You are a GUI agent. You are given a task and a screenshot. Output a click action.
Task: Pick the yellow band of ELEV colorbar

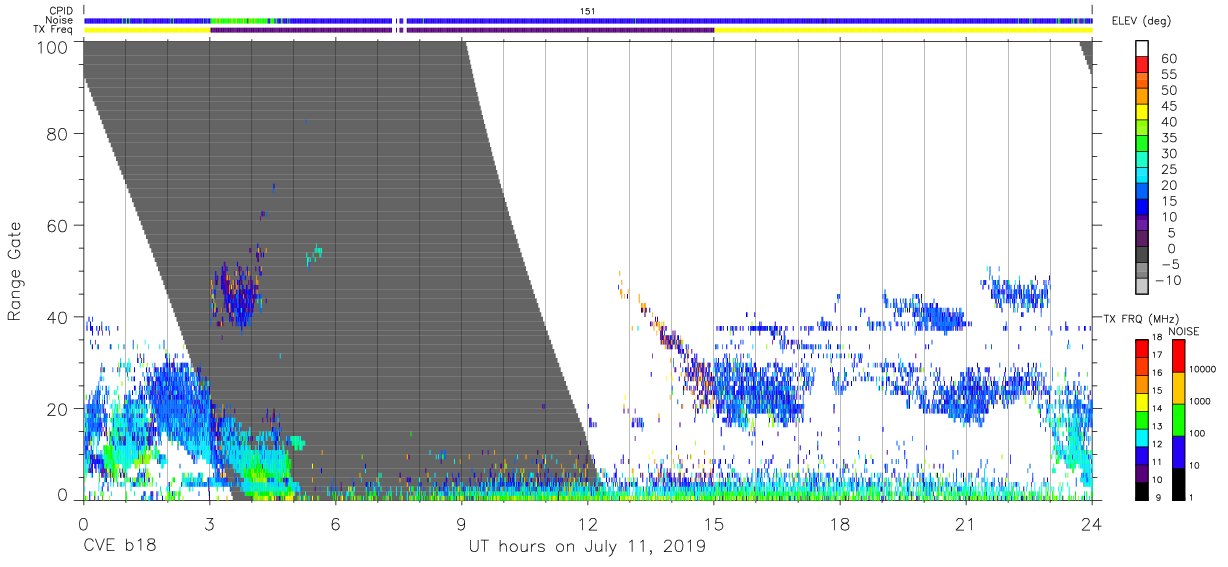click(1141, 112)
